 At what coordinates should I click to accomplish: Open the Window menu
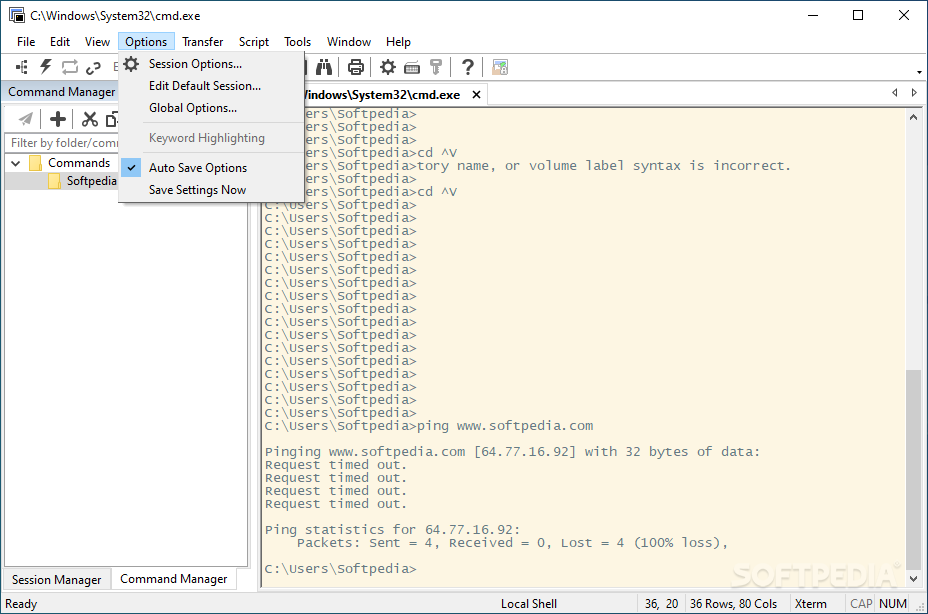[x=349, y=42]
